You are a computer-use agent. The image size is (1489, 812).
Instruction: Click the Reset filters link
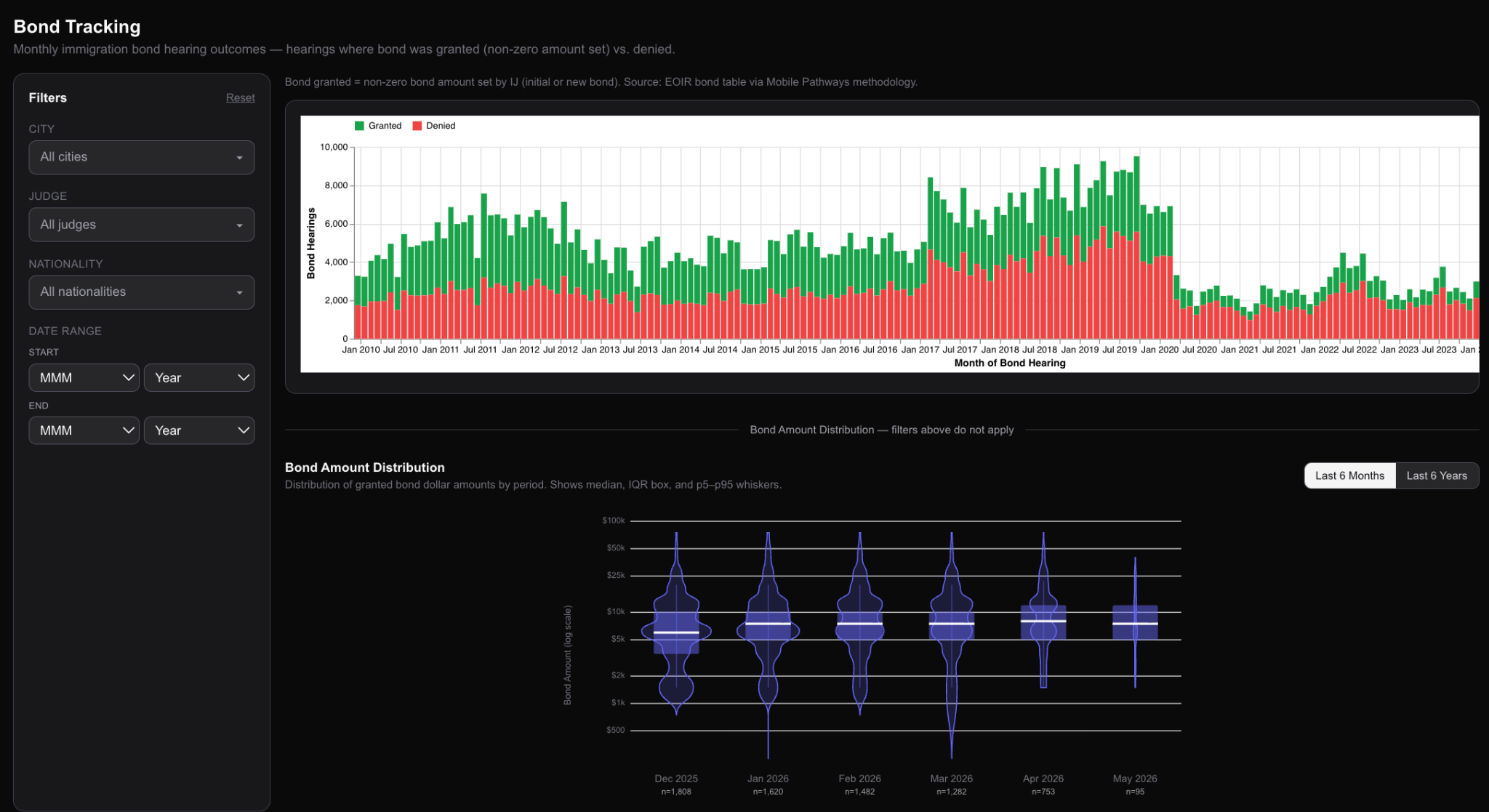click(x=240, y=97)
